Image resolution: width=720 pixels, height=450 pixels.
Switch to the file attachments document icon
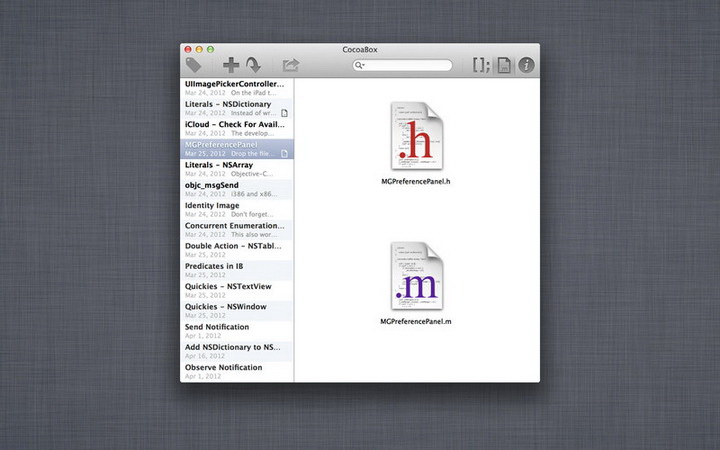pyautogui.click(x=504, y=65)
